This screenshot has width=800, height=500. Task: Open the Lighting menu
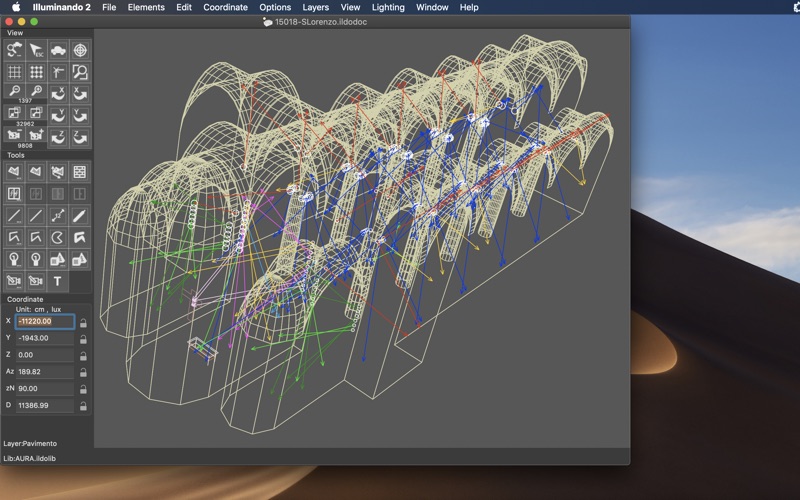(388, 7)
